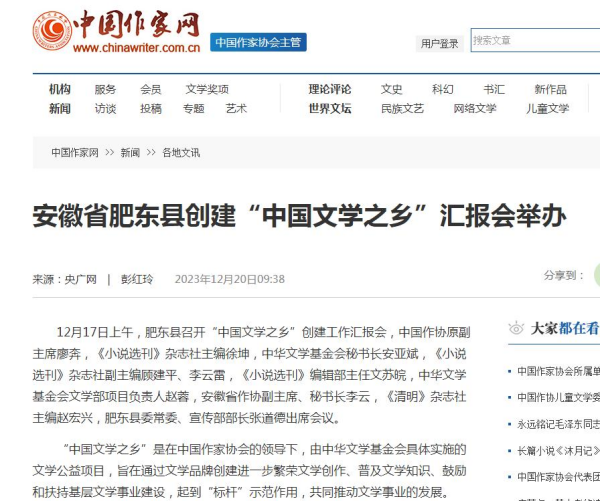
Task: Open sidebar link 永远铭记毛泽东同志
Action: (x=558, y=424)
